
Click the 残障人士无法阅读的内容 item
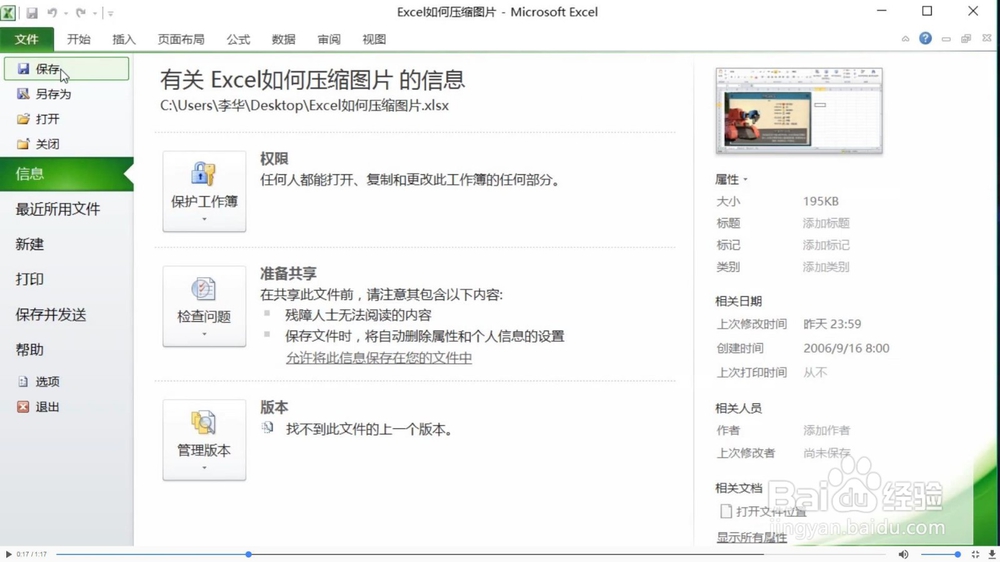click(x=358, y=315)
